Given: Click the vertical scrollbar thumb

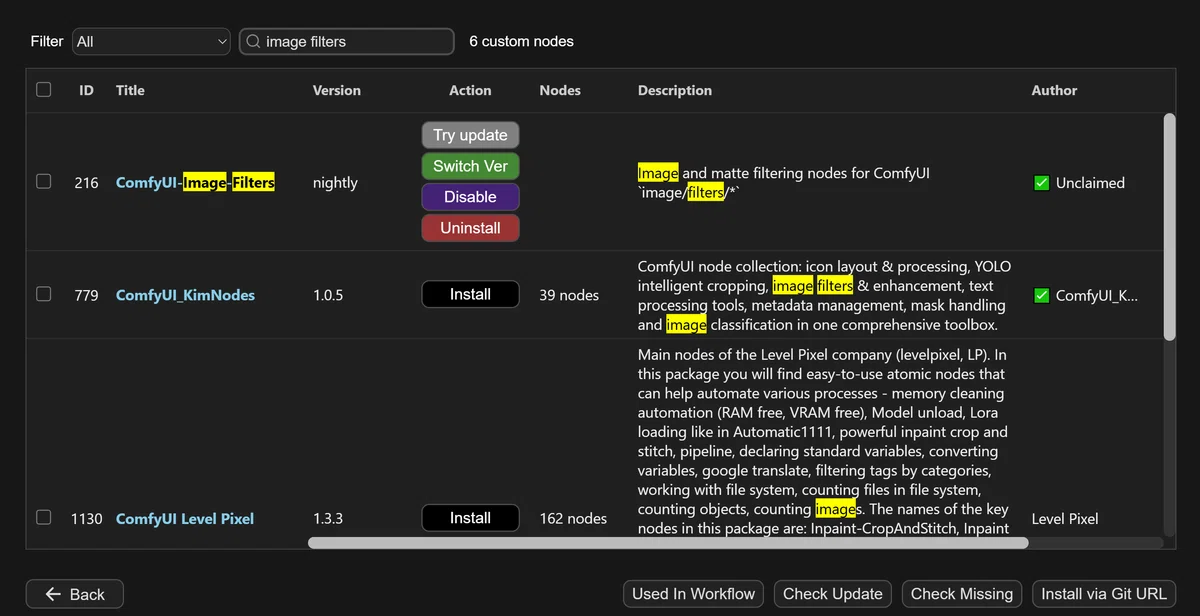Looking at the screenshot, I should (1169, 227).
